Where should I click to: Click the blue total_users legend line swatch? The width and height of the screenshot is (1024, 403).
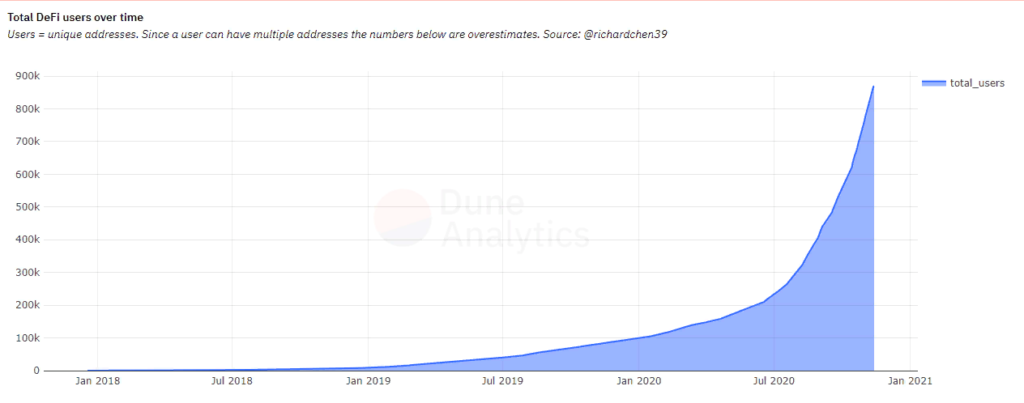pyautogui.click(x=934, y=84)
